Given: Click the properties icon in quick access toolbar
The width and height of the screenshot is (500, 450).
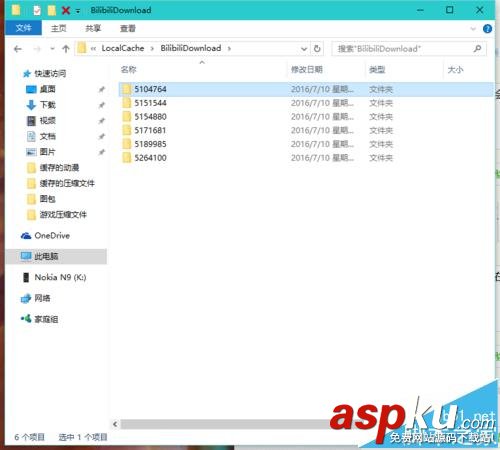Looking at the screenshot, I should [37, 10].
